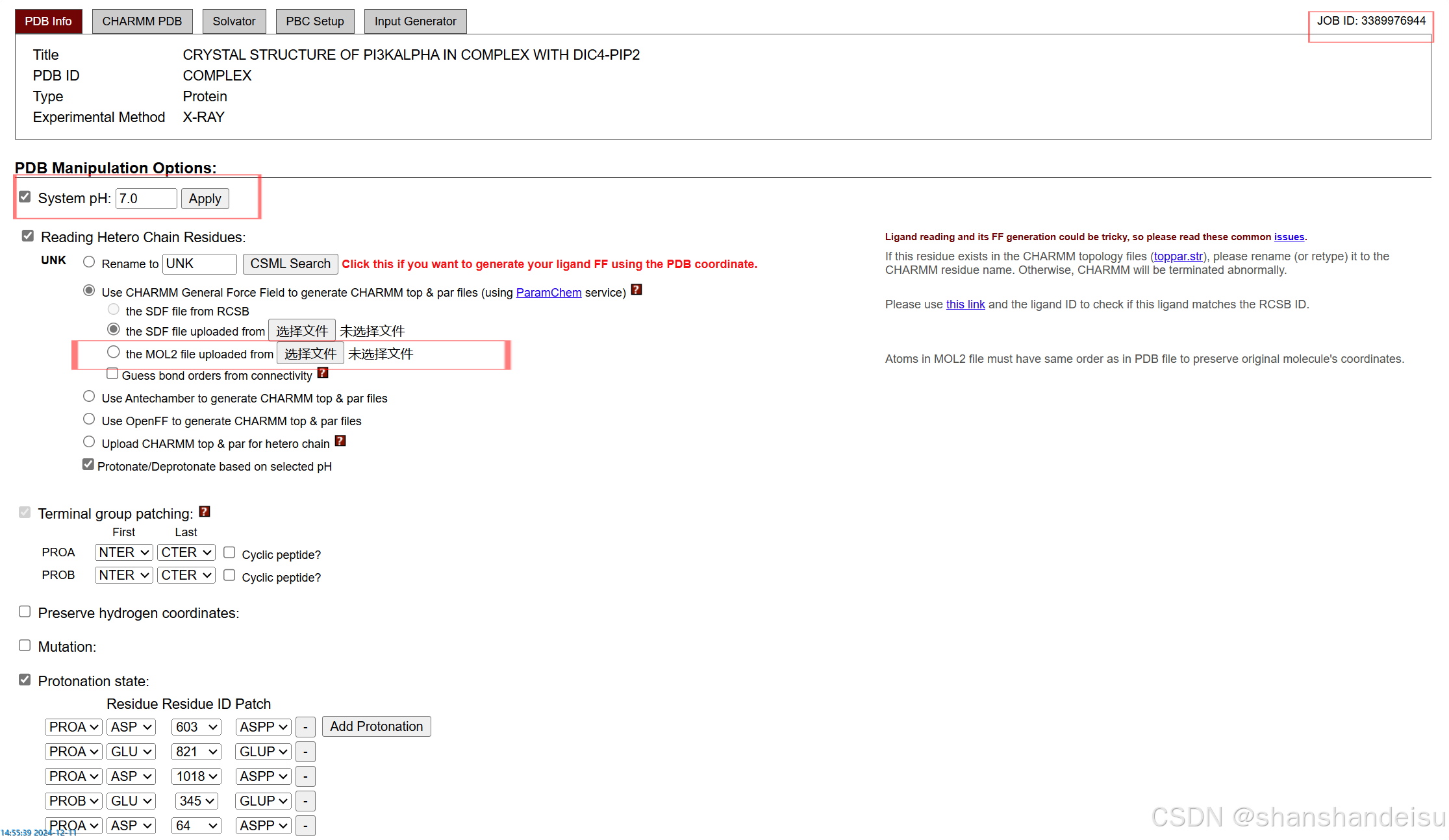Remove the PROB GLU 345 protonation row
Viewport: 1449px width, 840px height.
point(305,801)
